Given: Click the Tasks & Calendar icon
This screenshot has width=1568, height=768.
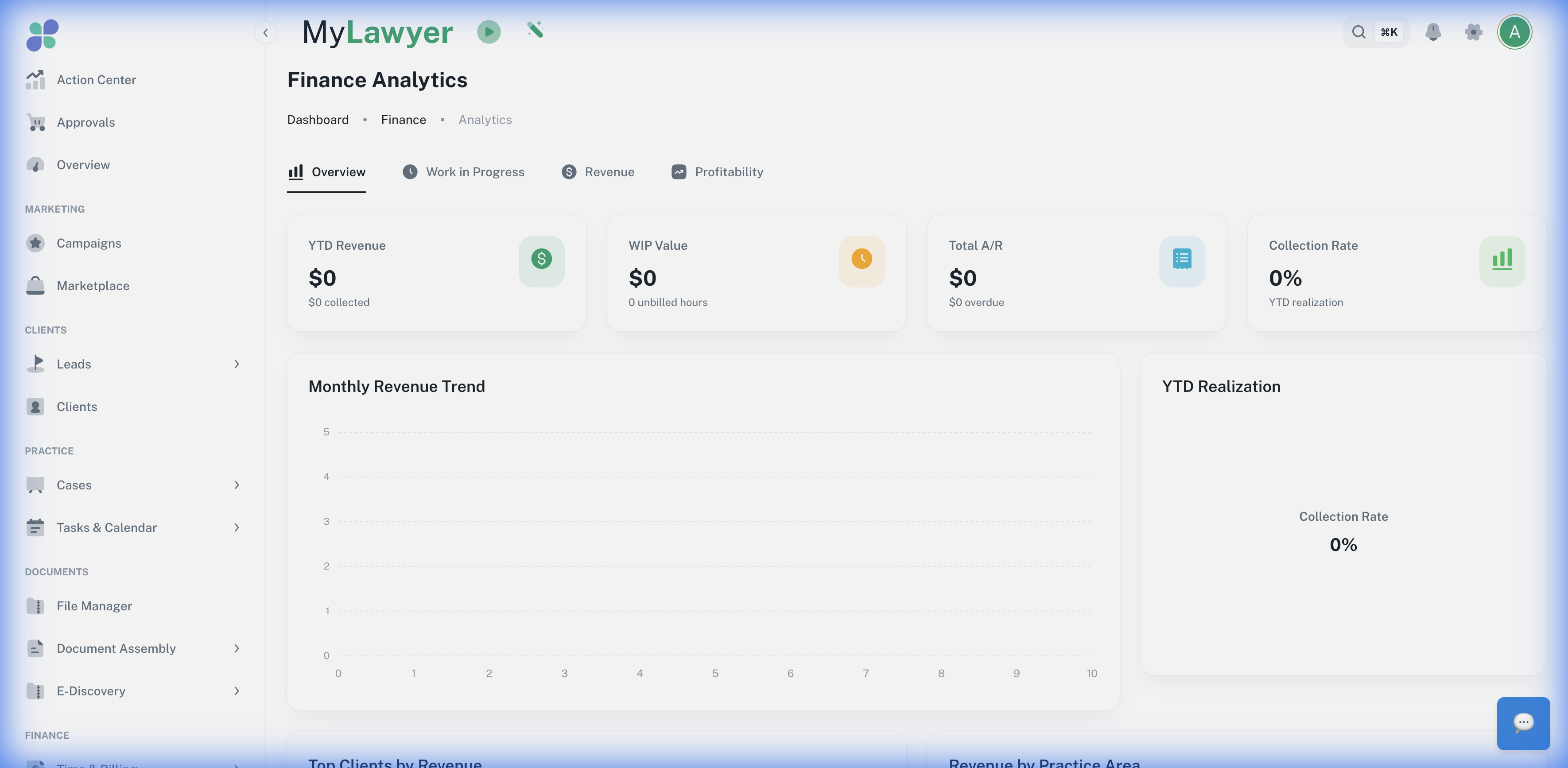Looking at the screenshot, I should point(35,528).
